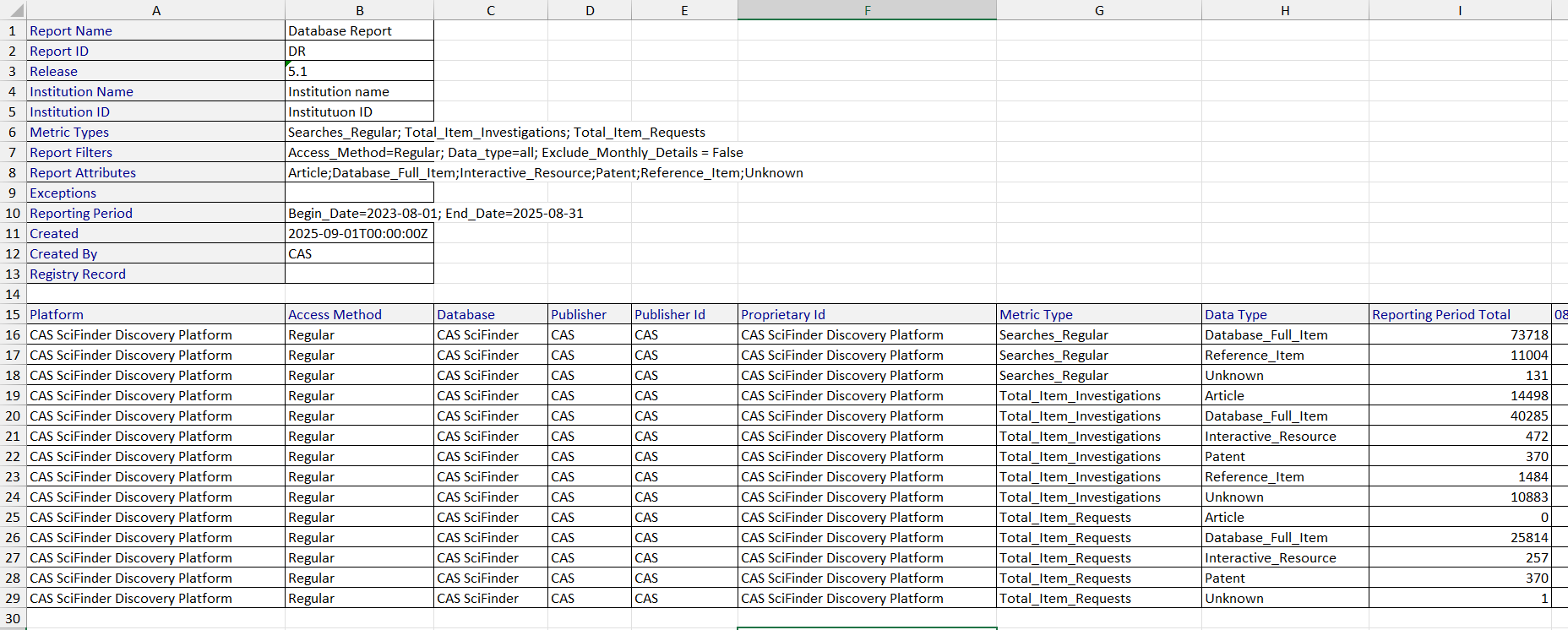Select column F header
The image size is (1568, 630).
point(867,10)
